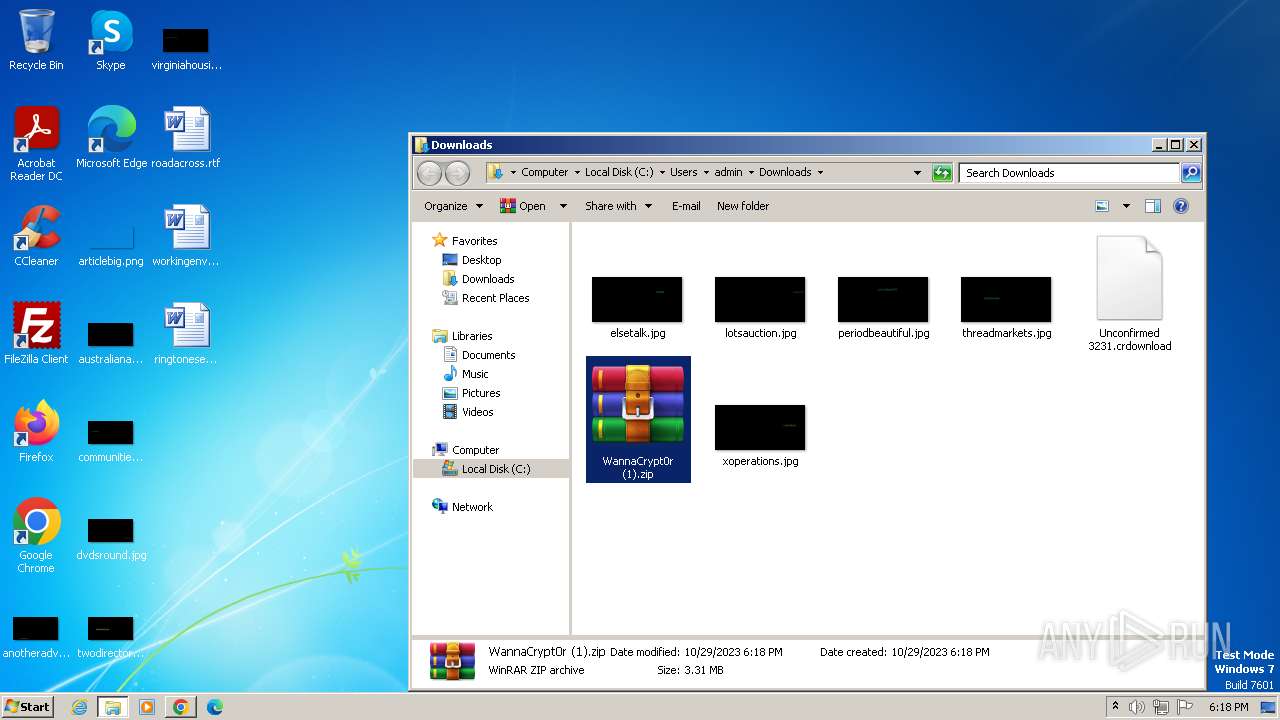Launch Firefox from the desktop

click(x=36, y=431)
